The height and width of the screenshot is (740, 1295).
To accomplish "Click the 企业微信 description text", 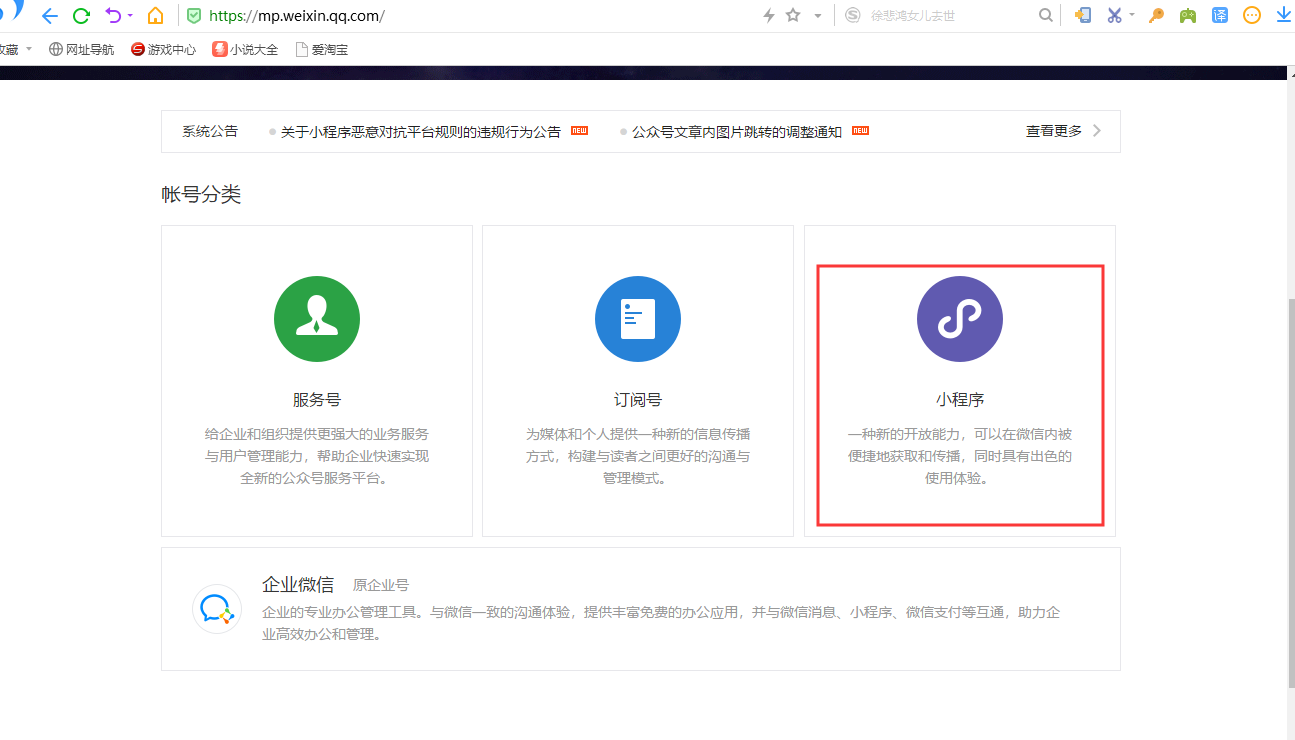I will [x=661, y=623].
